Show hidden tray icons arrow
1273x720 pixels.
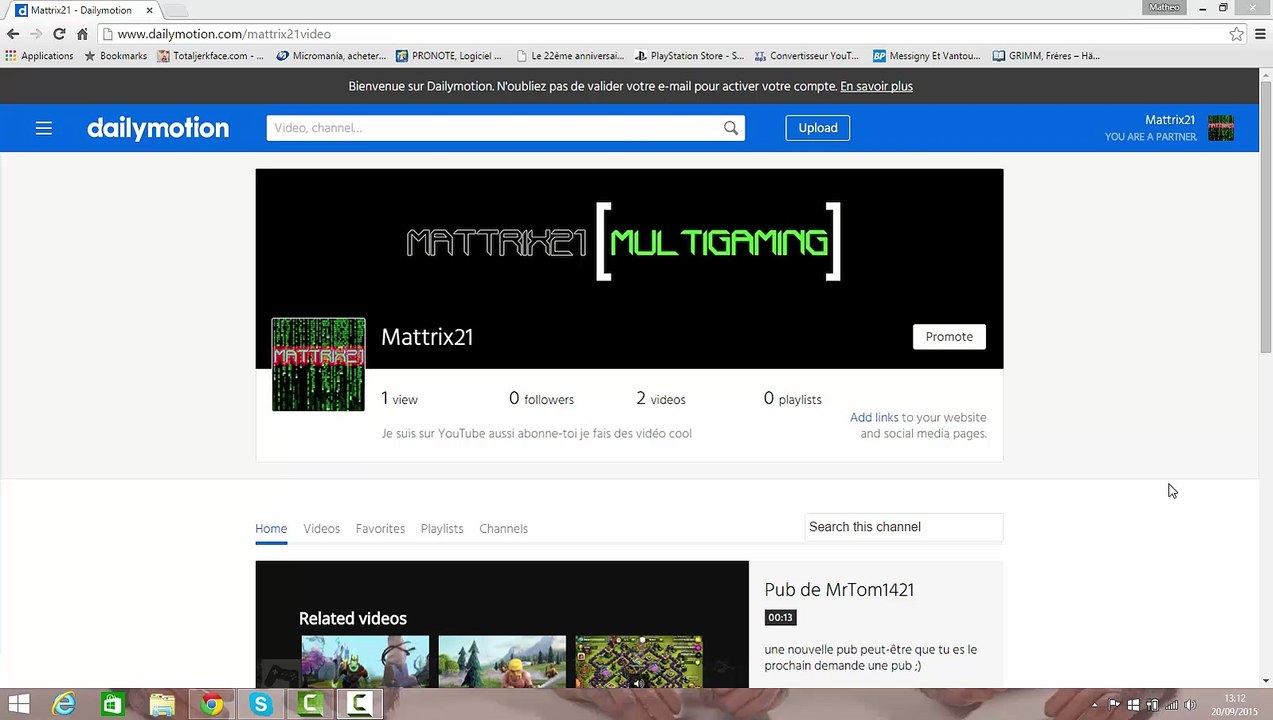1094,705
